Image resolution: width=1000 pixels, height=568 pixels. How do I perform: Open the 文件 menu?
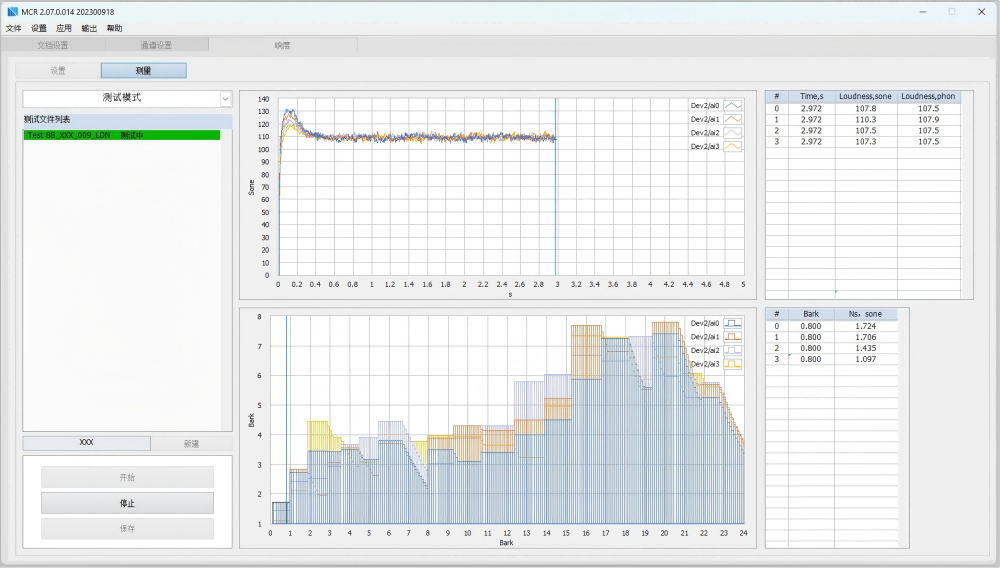14,28
